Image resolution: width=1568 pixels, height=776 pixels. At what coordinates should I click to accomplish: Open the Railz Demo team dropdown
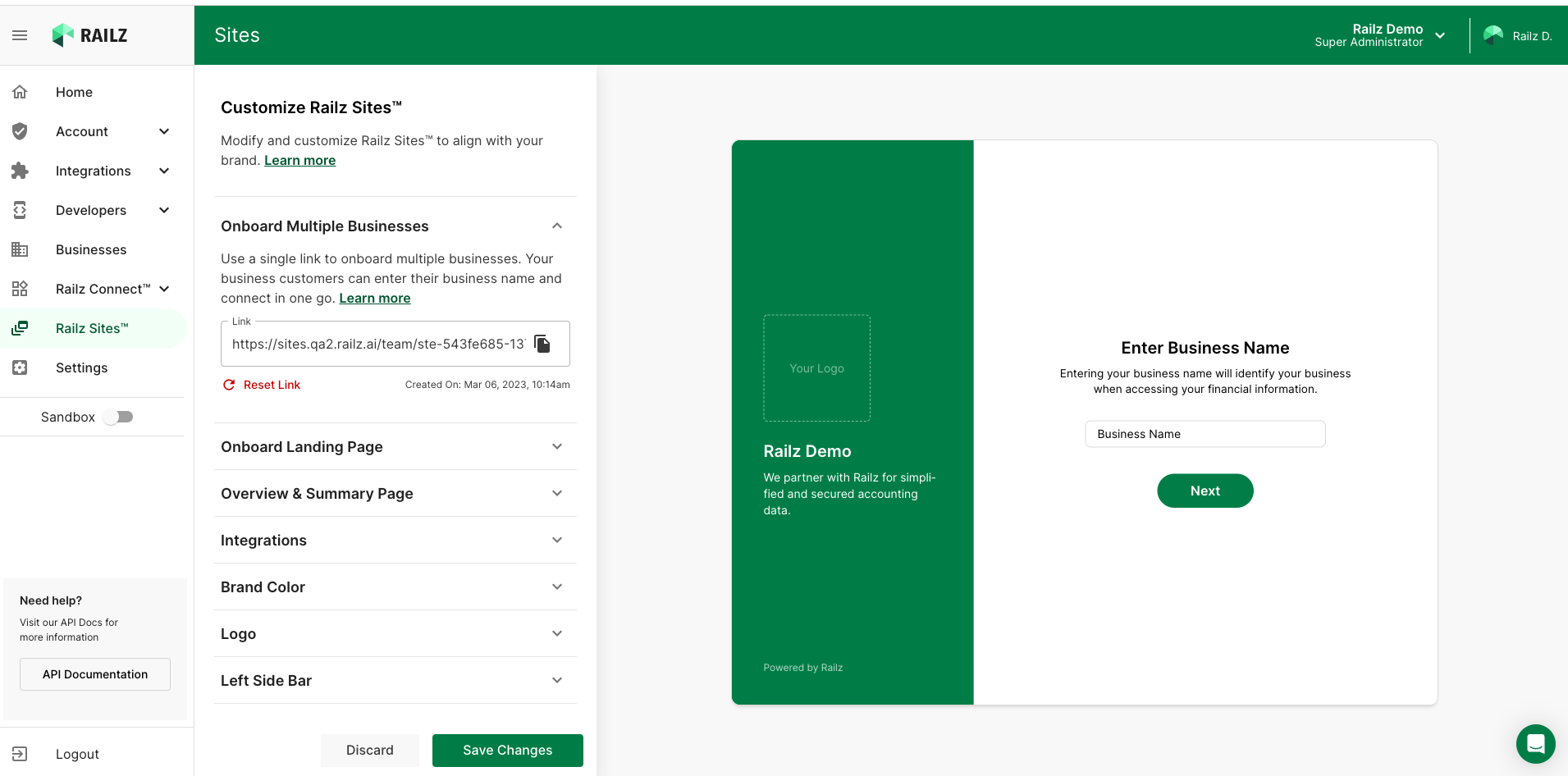(x=1440, y=35)
